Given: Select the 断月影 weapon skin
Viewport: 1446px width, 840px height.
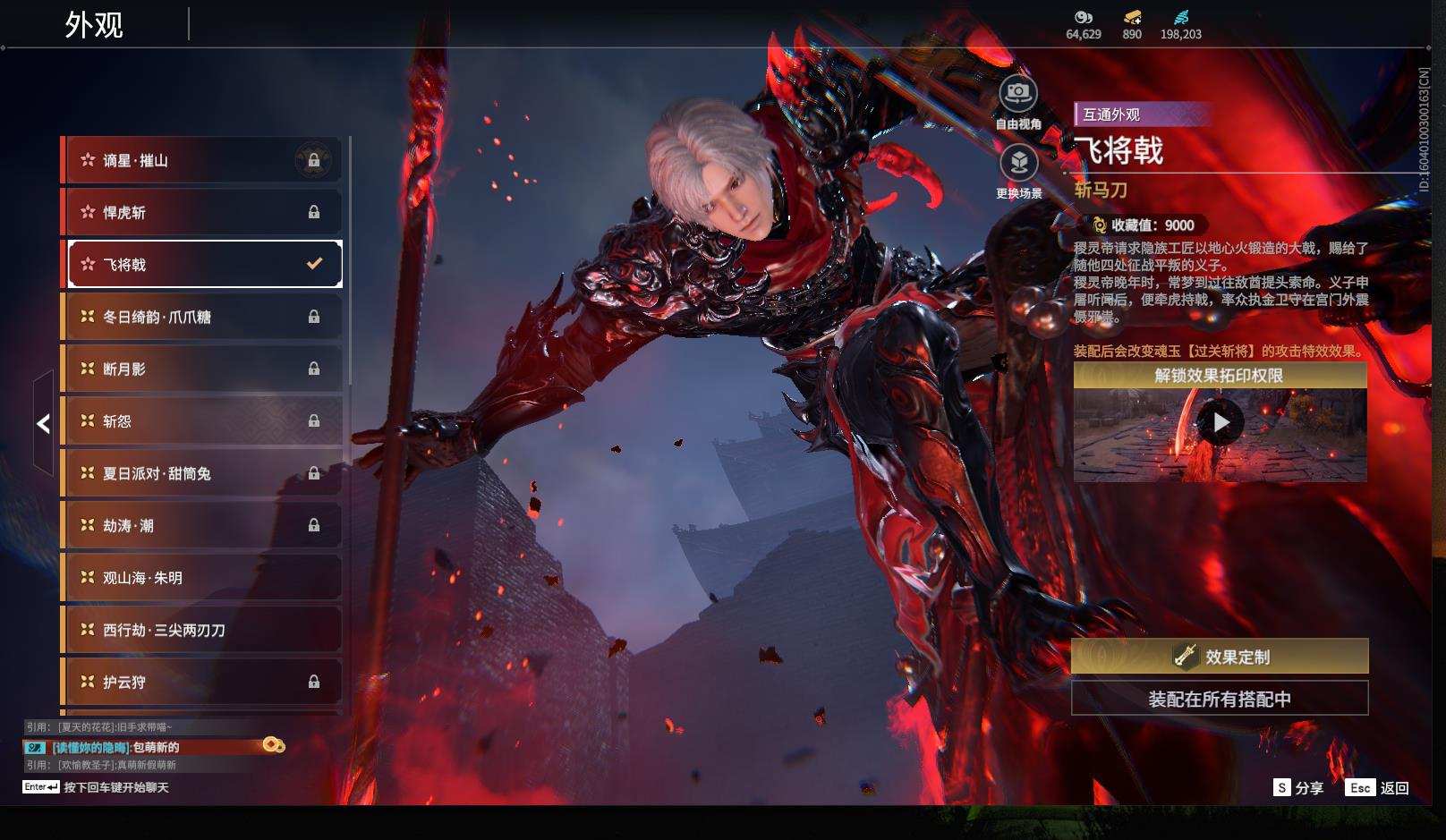Looking at the screenshot, I should point(202,369).
